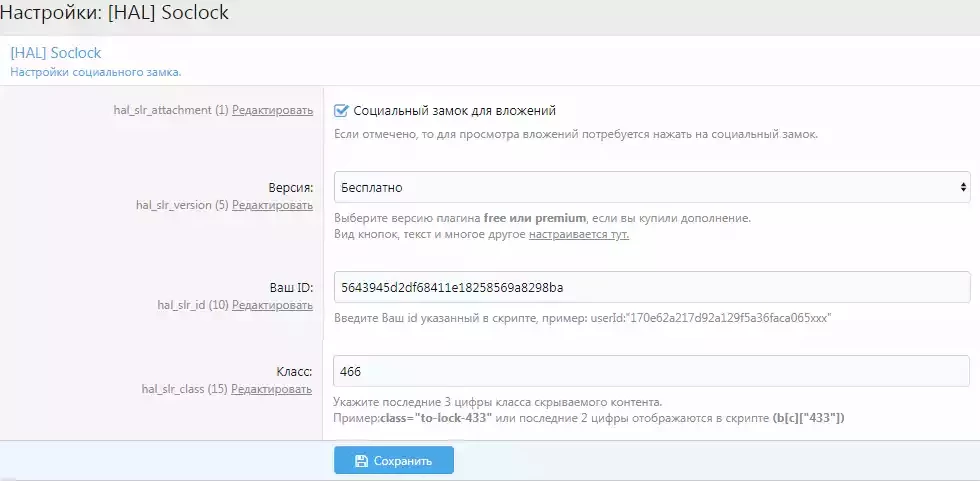Open the Версия dropdown showing Бесплатно
The image size is (980, 481).
(652, 187)
